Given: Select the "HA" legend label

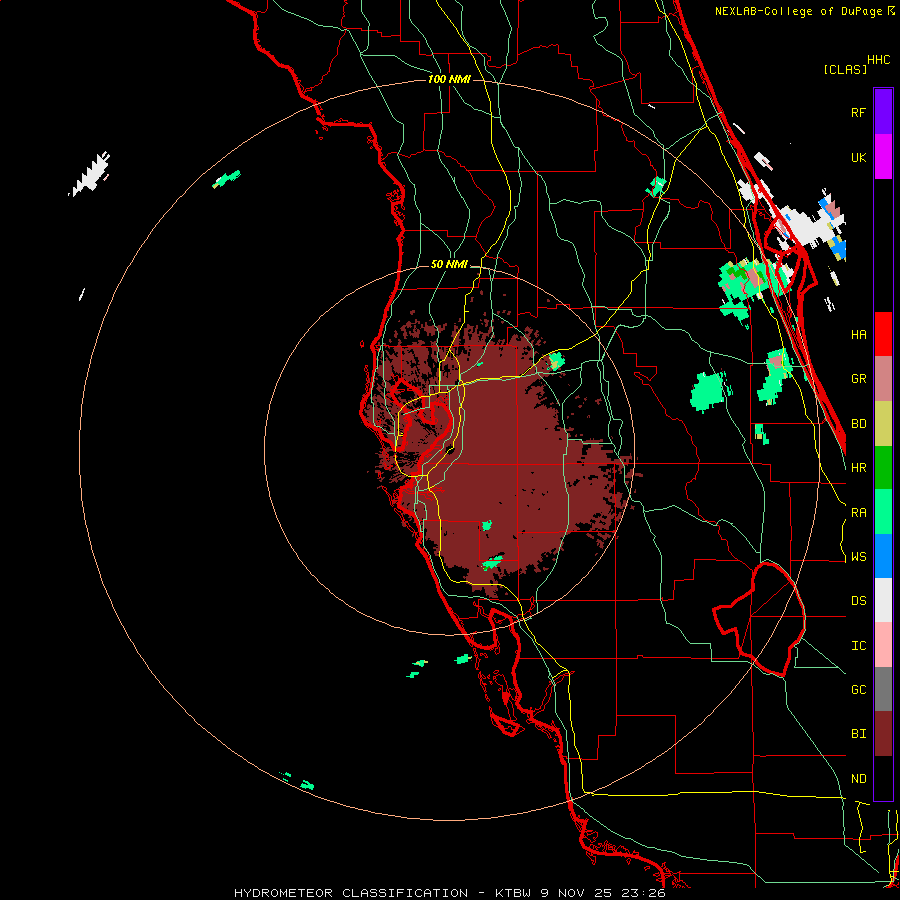Looking at the screenshot, I should click(x=858, y=334).
